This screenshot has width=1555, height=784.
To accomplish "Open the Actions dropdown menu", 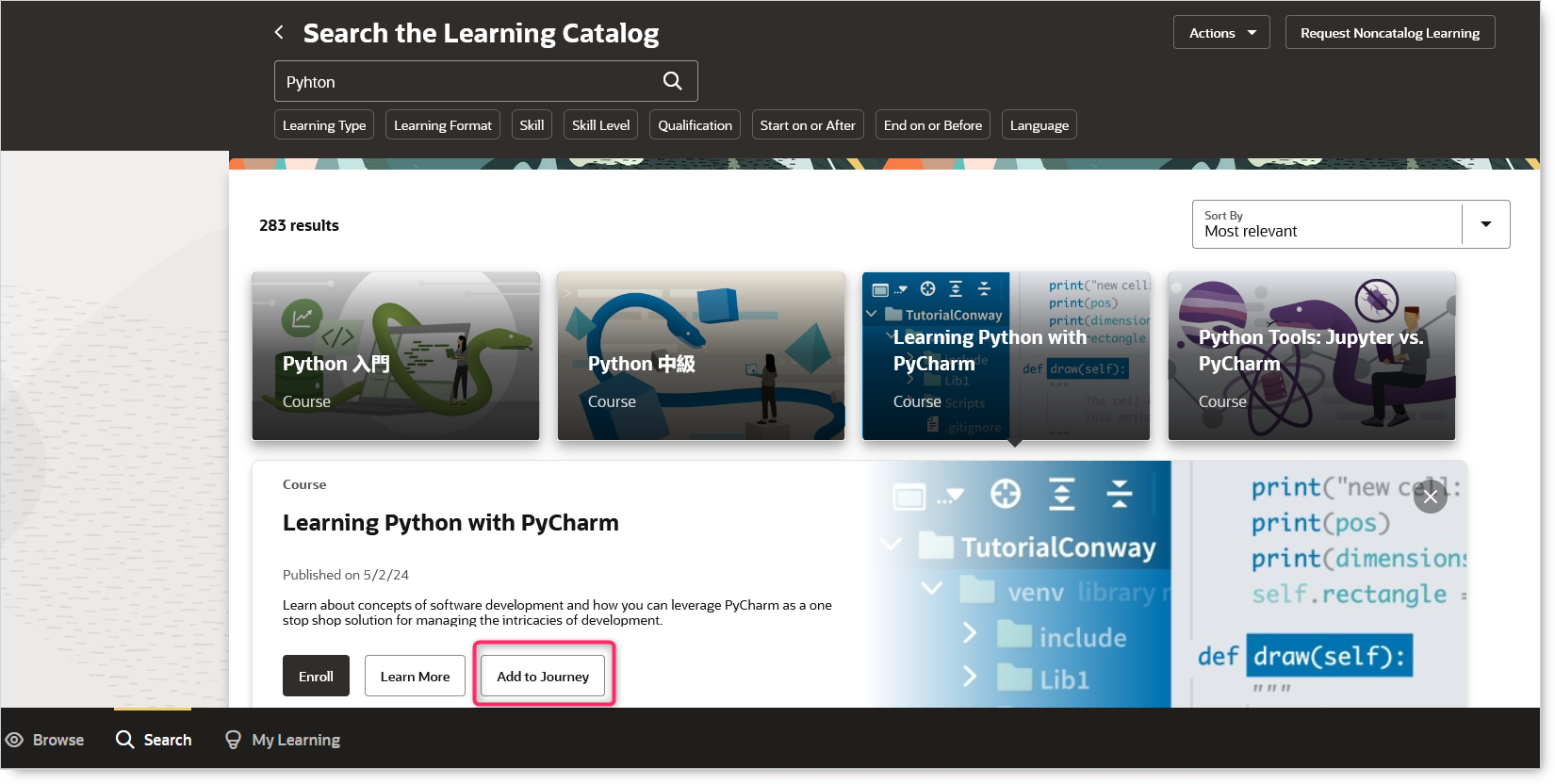I will pyautogui.click(x=1221, y=33).
